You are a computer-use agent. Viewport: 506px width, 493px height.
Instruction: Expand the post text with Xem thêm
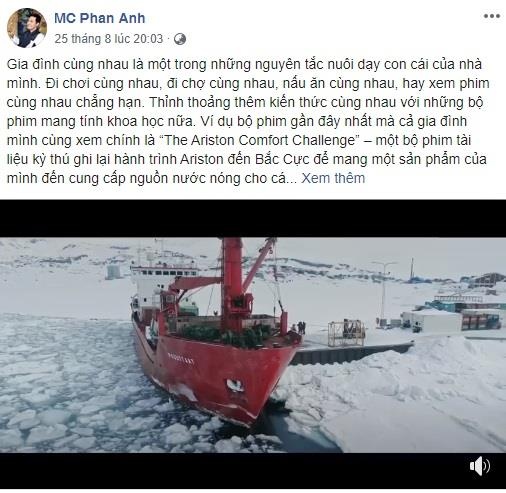pyautogui.click(x=333, y=178)
